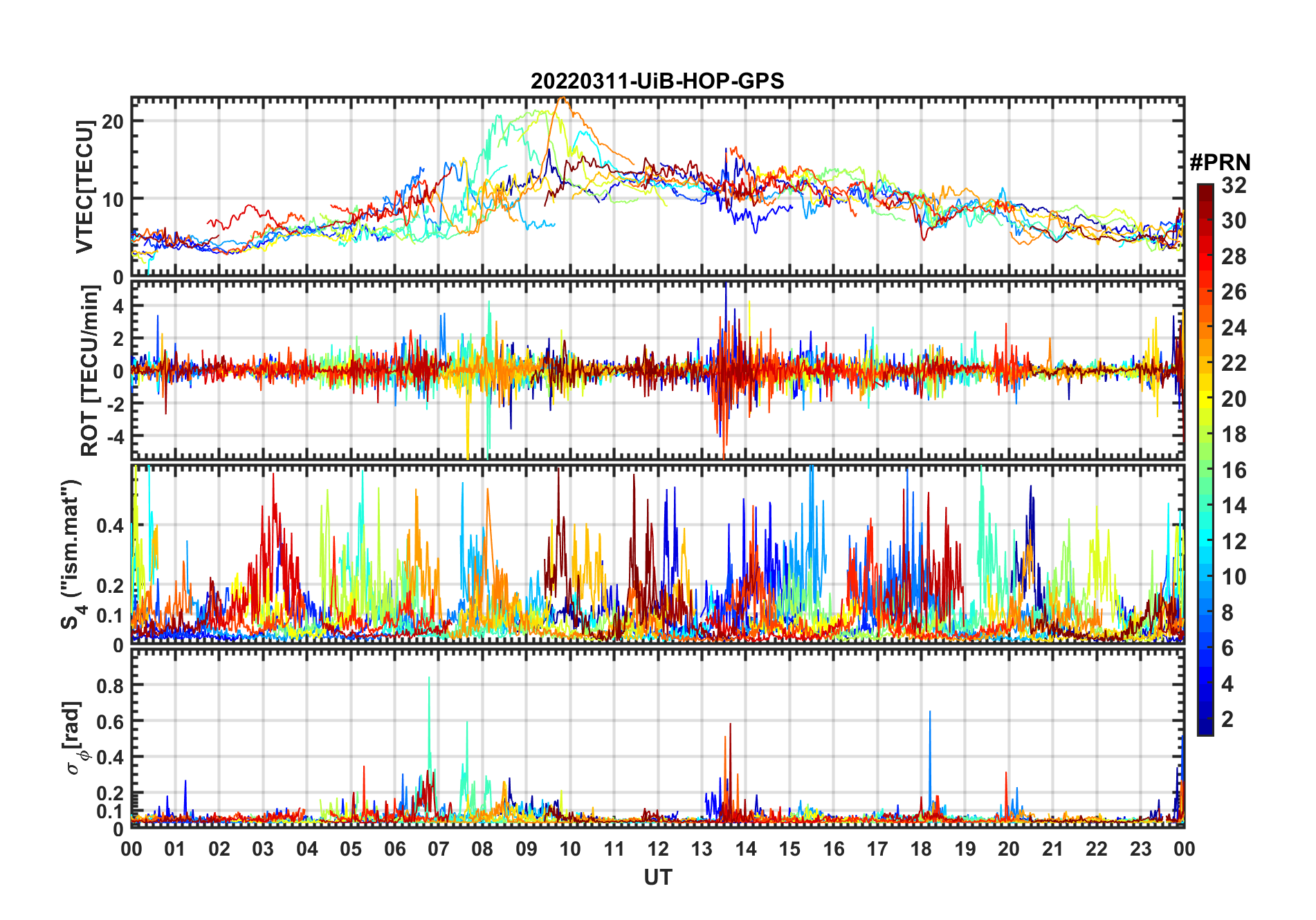Image resolution: width=1316 pixels, height=920 pixels.
Task: Select colorbar tick label 8
Action: (x=1227, y=613)
